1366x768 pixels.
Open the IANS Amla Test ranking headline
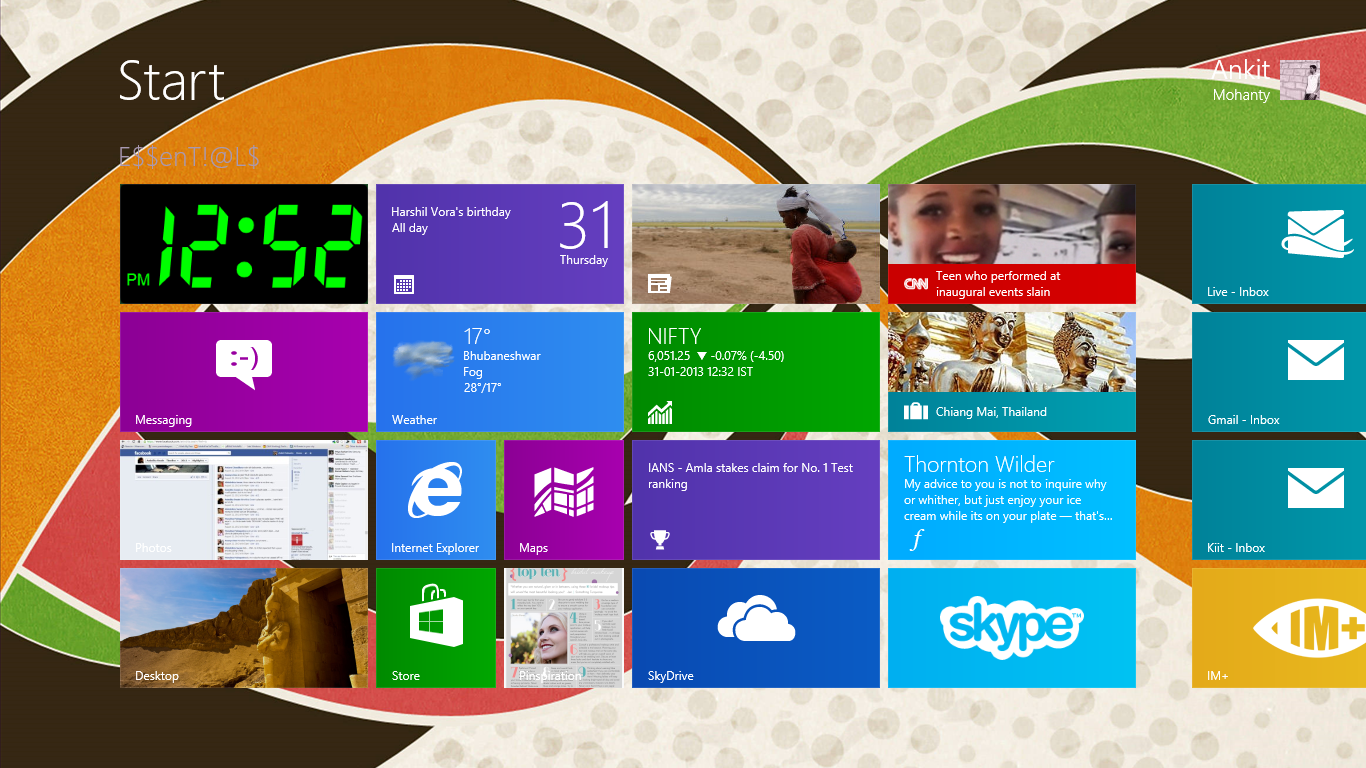pos(751,476)
